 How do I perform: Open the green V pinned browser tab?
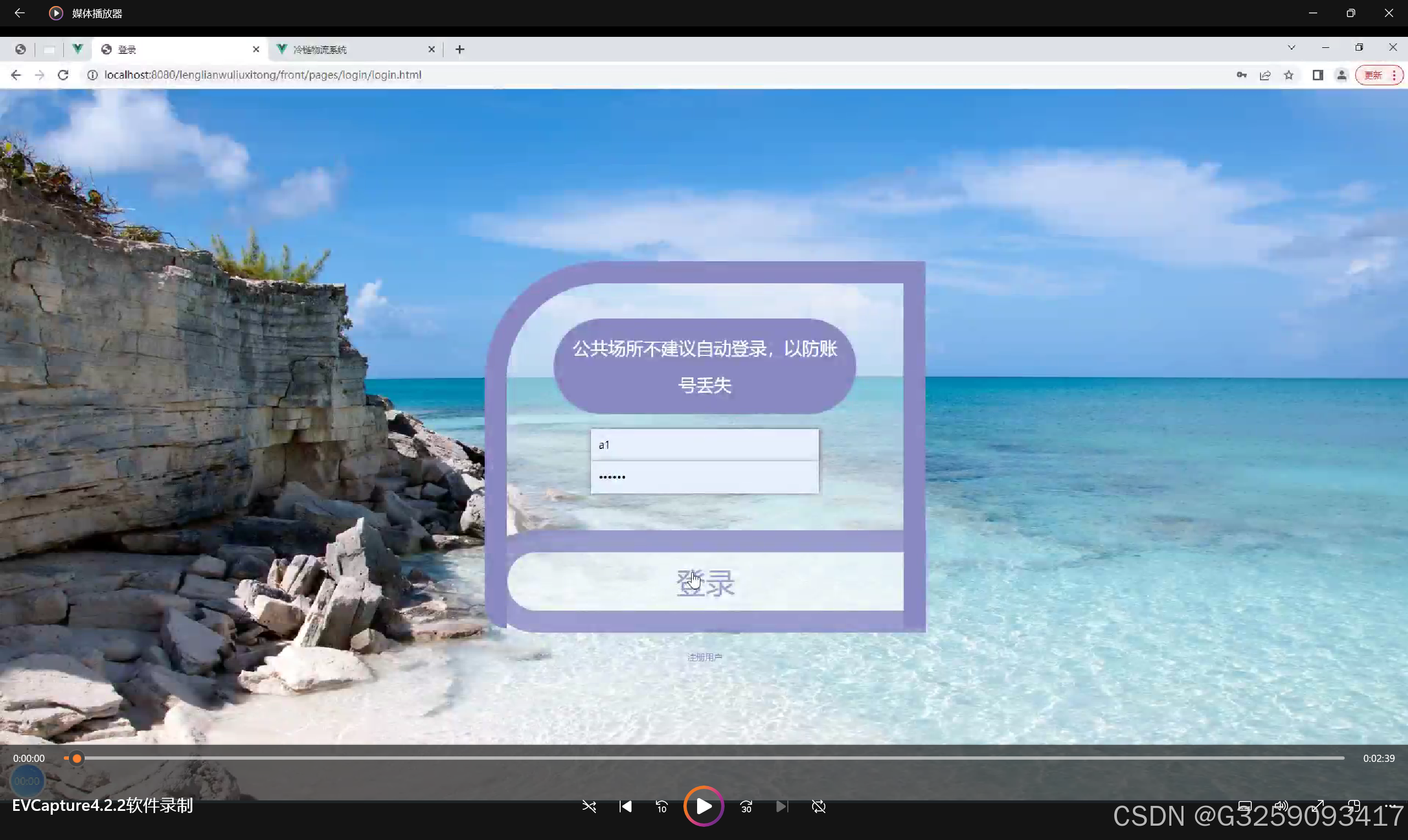click(x=78, y=50)
